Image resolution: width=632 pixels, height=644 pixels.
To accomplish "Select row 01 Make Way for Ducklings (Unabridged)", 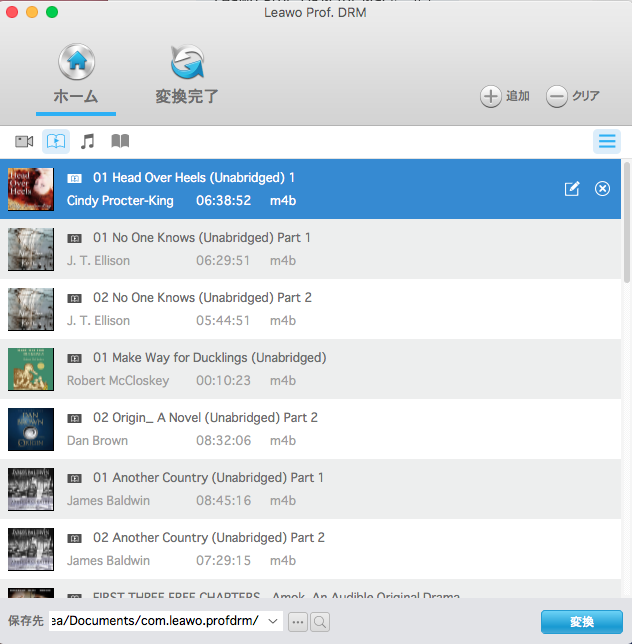I will point(310,369).
